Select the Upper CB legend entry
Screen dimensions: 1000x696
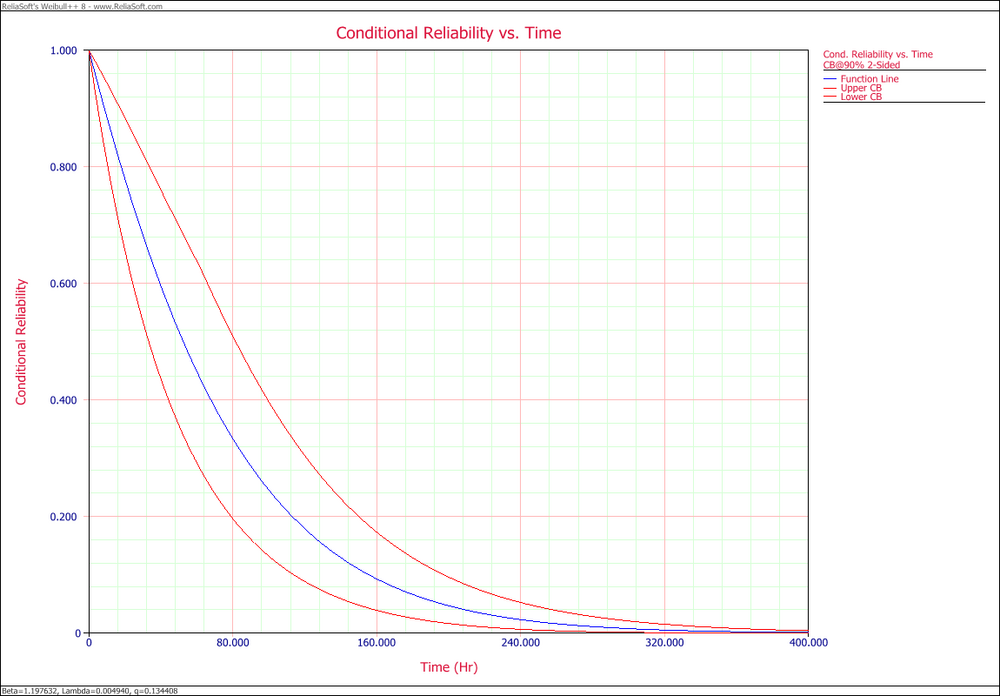pyautogui.click(x=861, y=88)
